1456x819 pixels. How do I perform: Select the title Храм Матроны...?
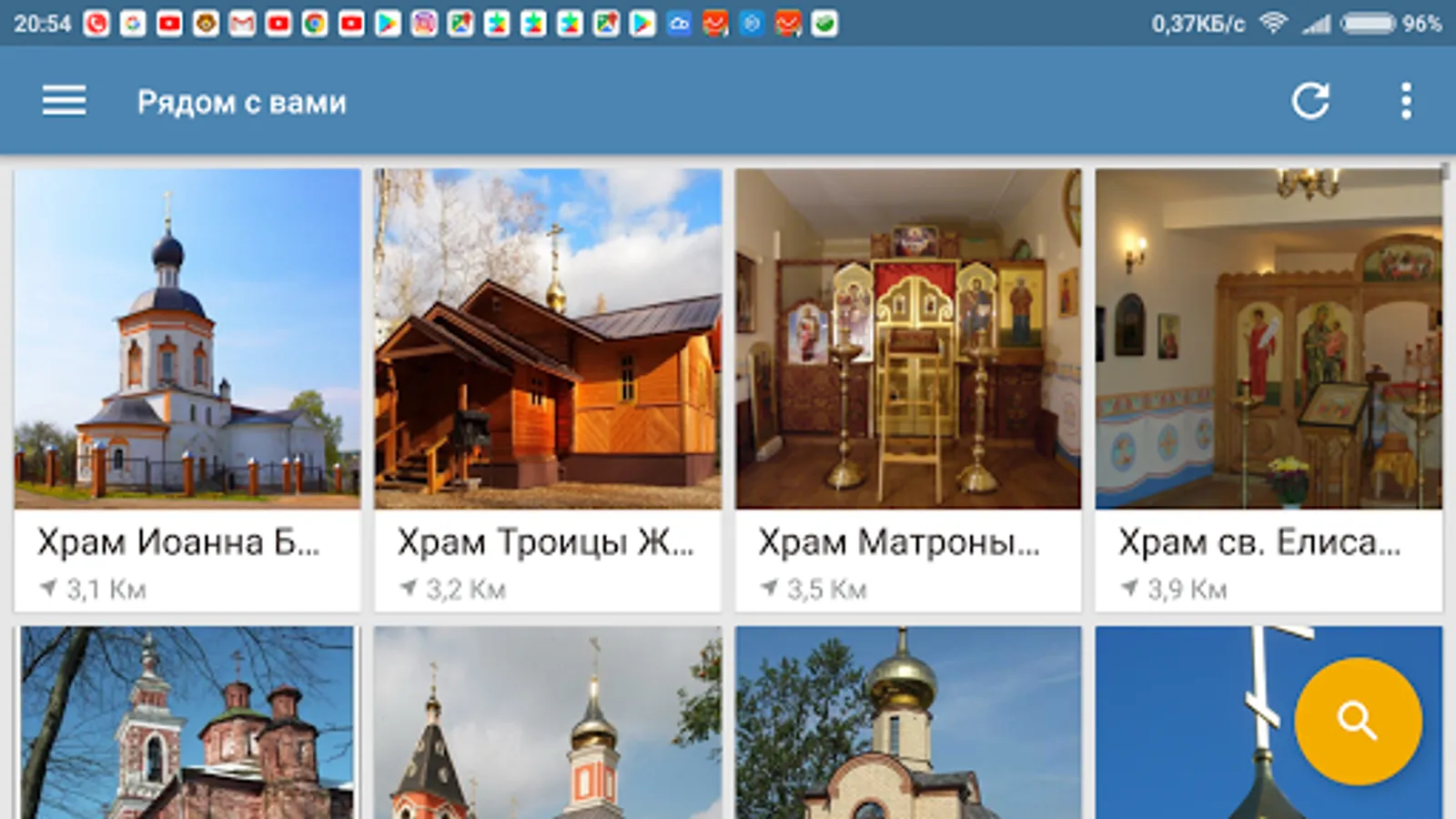[x=899, y=542]
